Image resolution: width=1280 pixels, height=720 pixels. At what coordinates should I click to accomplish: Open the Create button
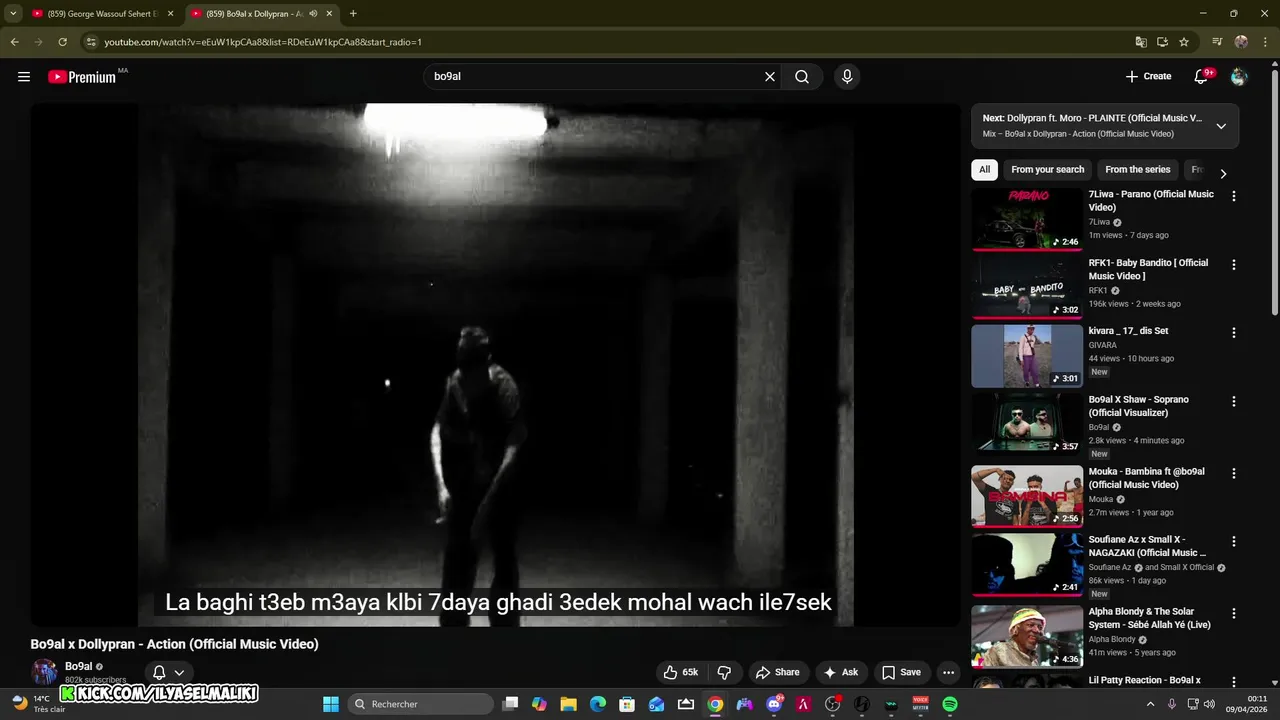pos(1148,76)
